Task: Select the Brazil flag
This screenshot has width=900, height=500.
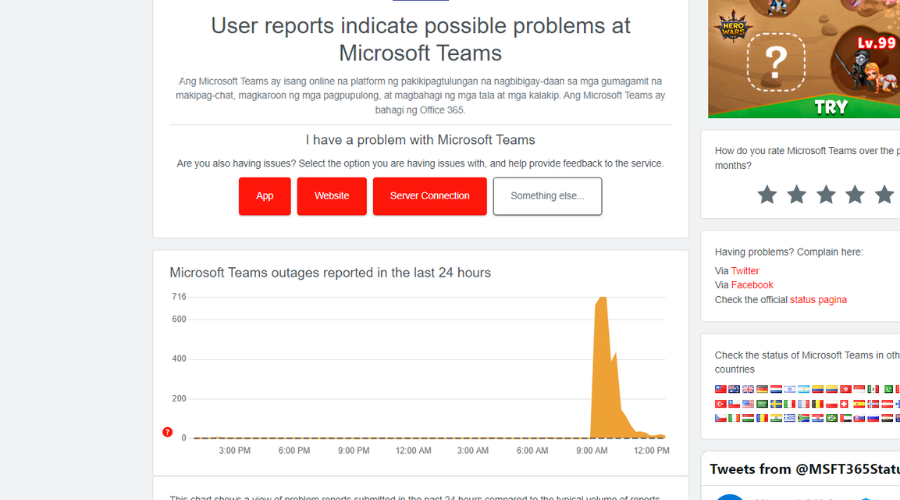Action: pyautogui.click(x=832, y=418)
